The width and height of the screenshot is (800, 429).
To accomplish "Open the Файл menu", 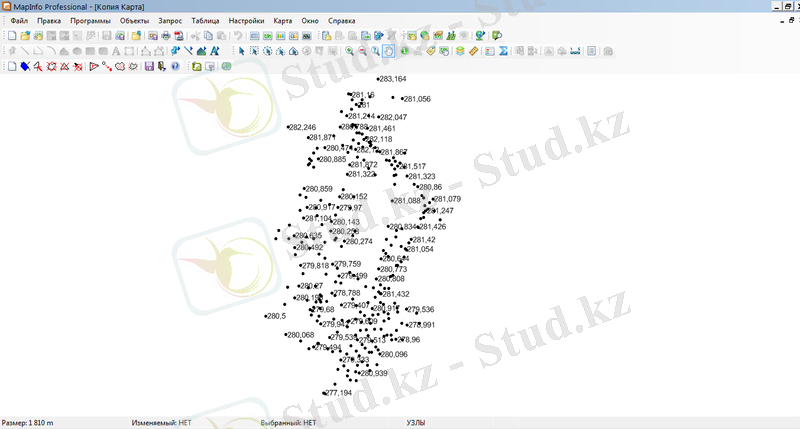I will 19,21.
